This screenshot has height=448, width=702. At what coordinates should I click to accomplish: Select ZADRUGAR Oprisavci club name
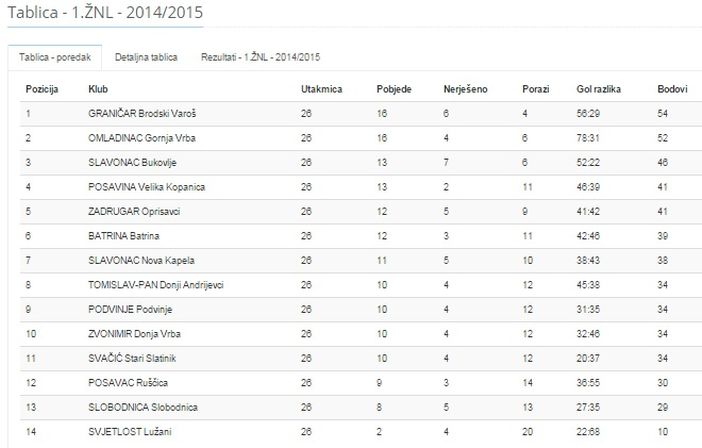[134, 211]
